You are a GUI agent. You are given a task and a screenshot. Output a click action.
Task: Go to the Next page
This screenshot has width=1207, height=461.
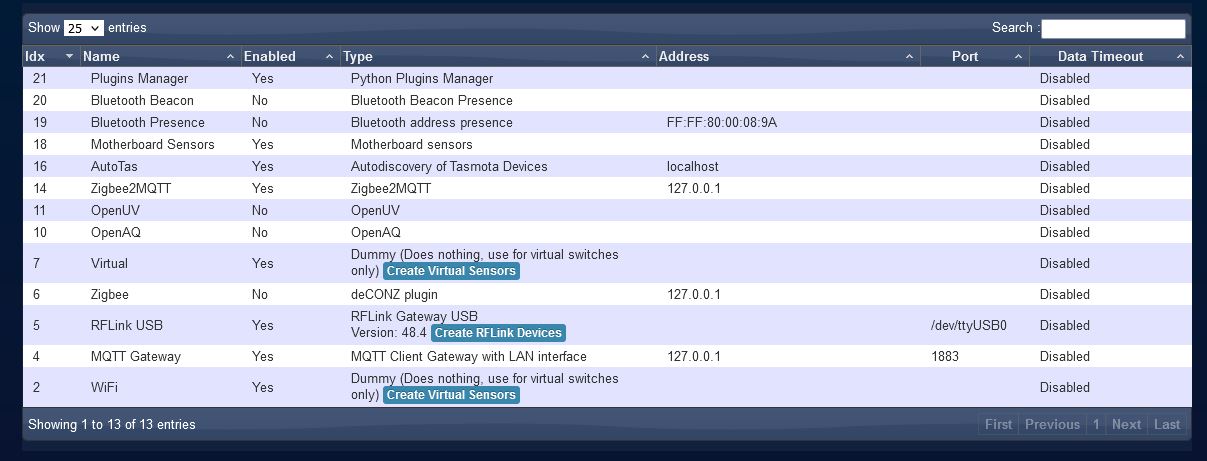tap(1126, 424)
